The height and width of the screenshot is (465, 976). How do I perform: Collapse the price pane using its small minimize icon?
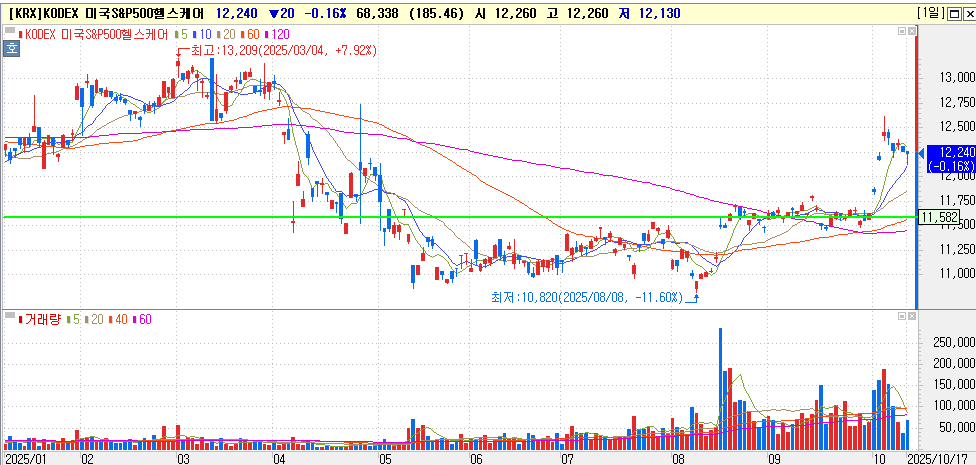point(902,31)
